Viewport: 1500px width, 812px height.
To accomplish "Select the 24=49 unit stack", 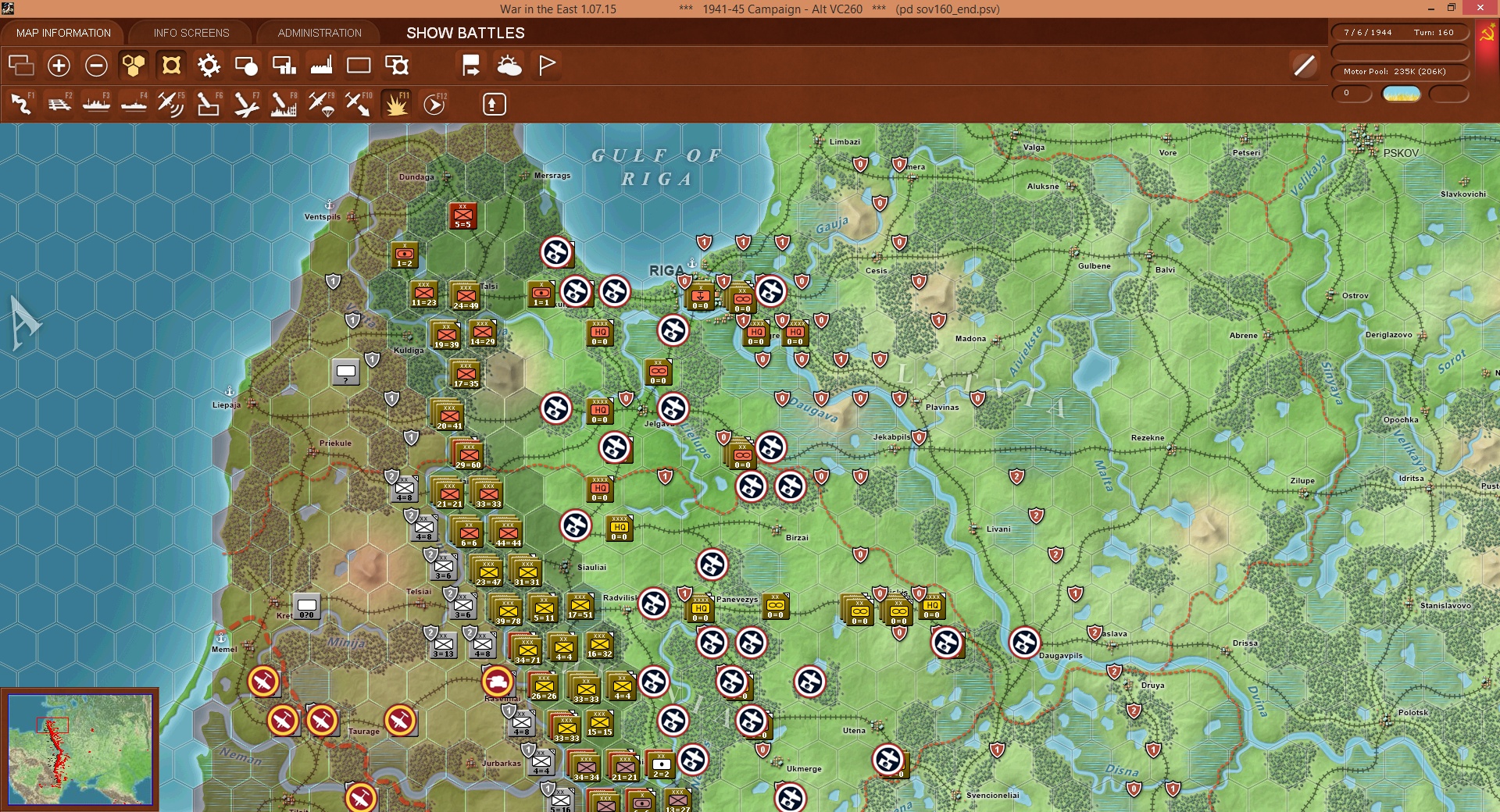I will 465,296.
